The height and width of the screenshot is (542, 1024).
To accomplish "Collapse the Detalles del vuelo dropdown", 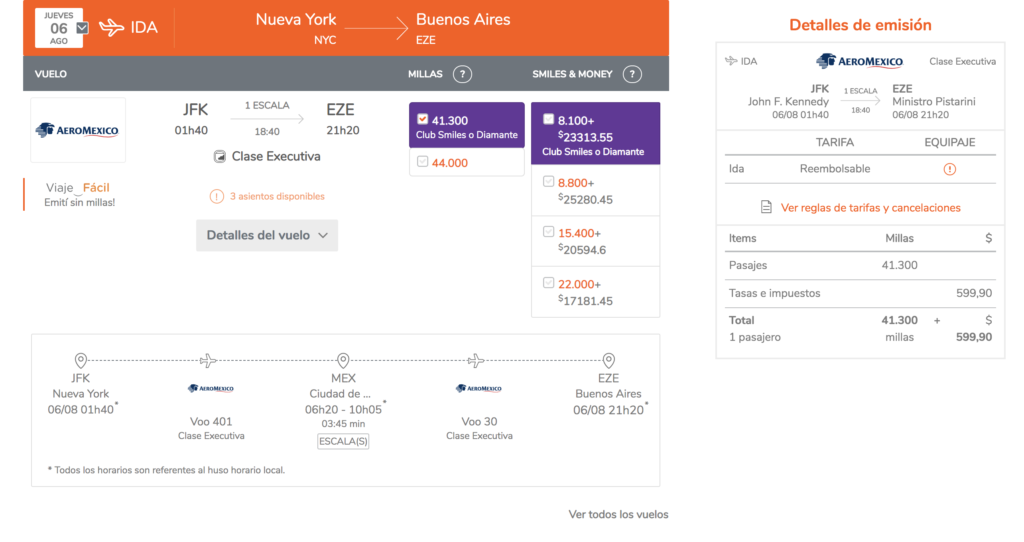I will [x=267, y=235].
